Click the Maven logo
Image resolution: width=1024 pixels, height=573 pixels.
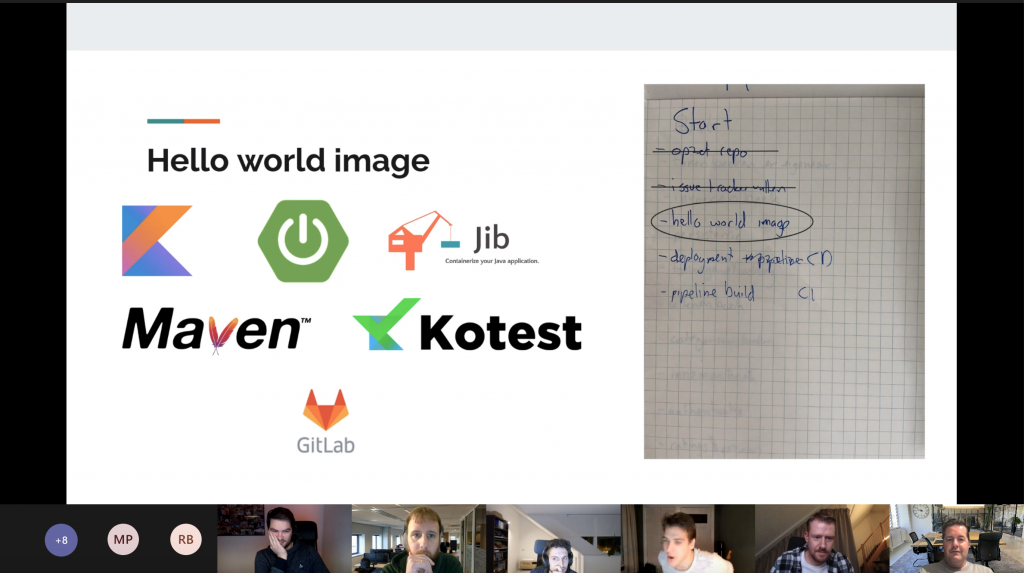216,330
